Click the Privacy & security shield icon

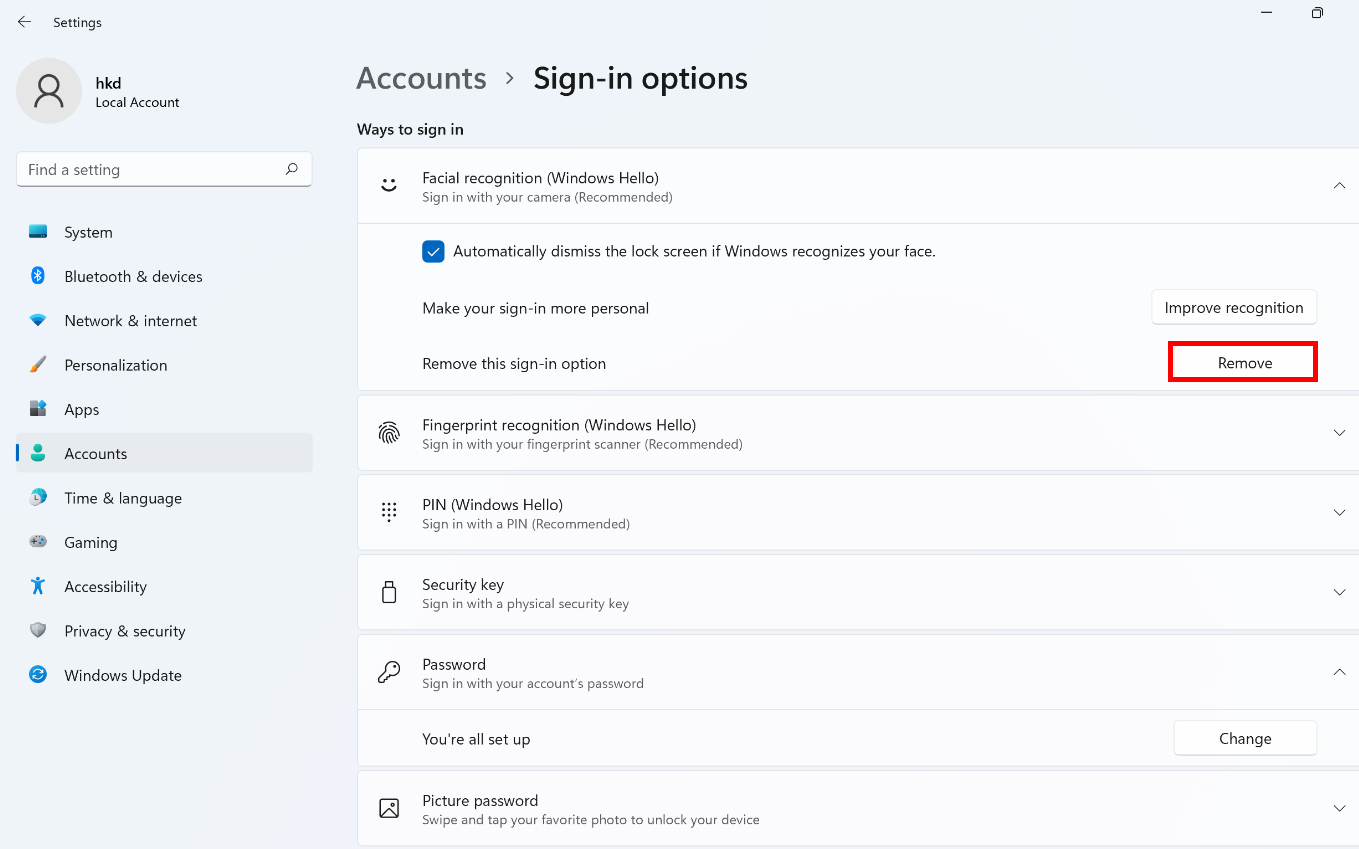point(38,631)
